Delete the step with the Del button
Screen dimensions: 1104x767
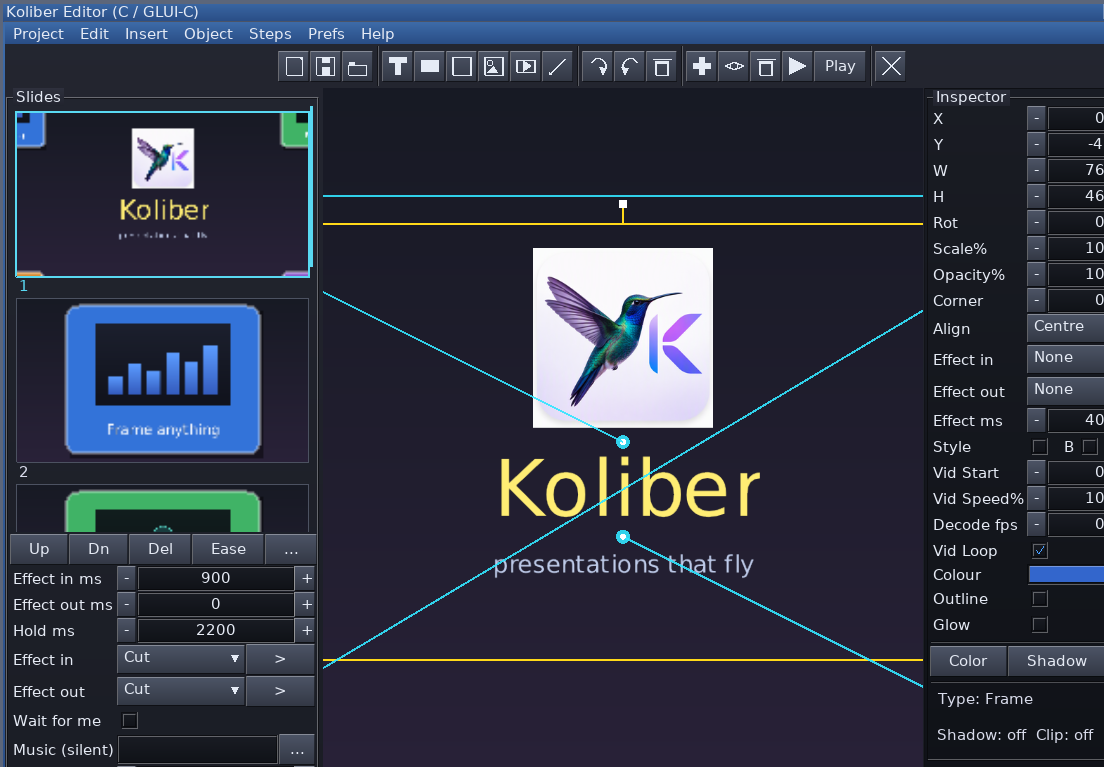click(x=161, y=549)
